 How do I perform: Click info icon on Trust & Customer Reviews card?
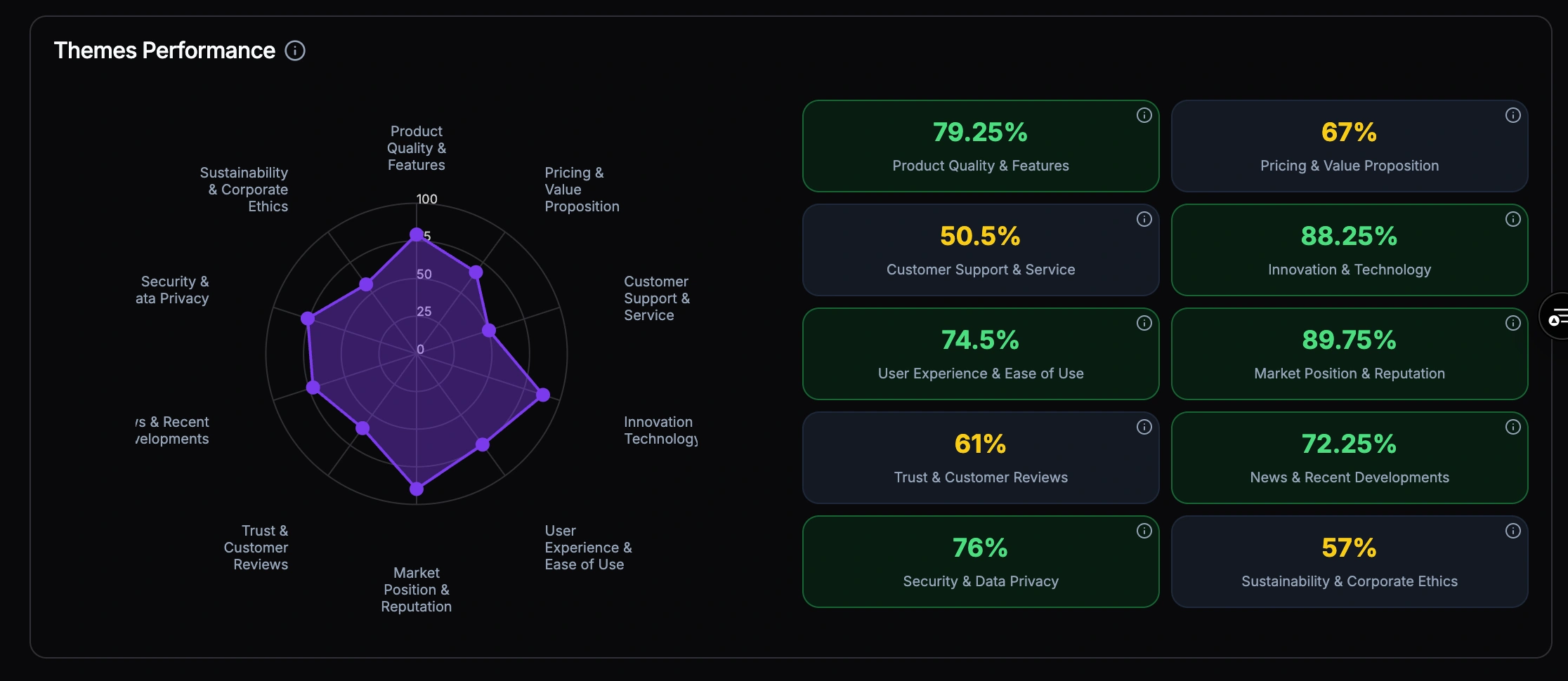[1144, 427]
